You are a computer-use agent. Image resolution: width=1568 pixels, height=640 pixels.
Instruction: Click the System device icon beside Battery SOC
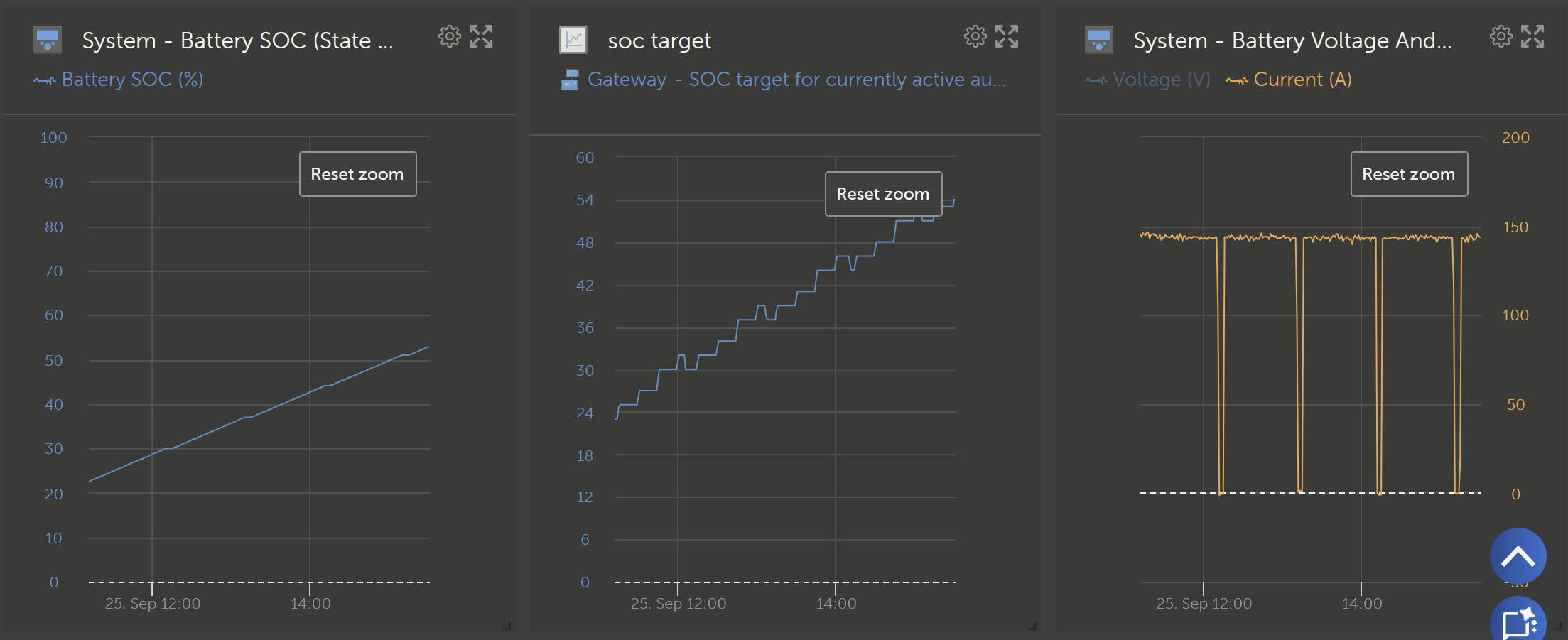(48, 40)
